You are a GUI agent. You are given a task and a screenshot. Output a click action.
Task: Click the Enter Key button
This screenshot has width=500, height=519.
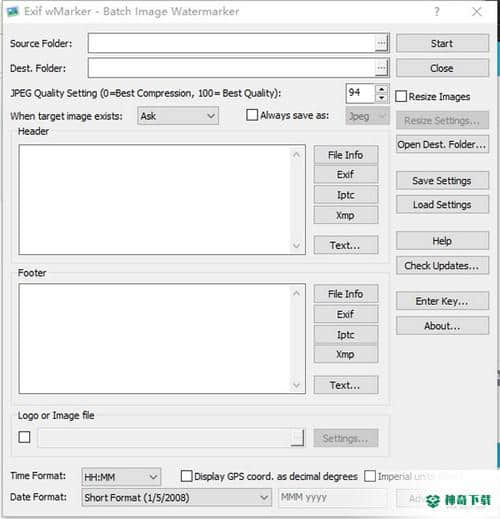click(x=442, y=301)
